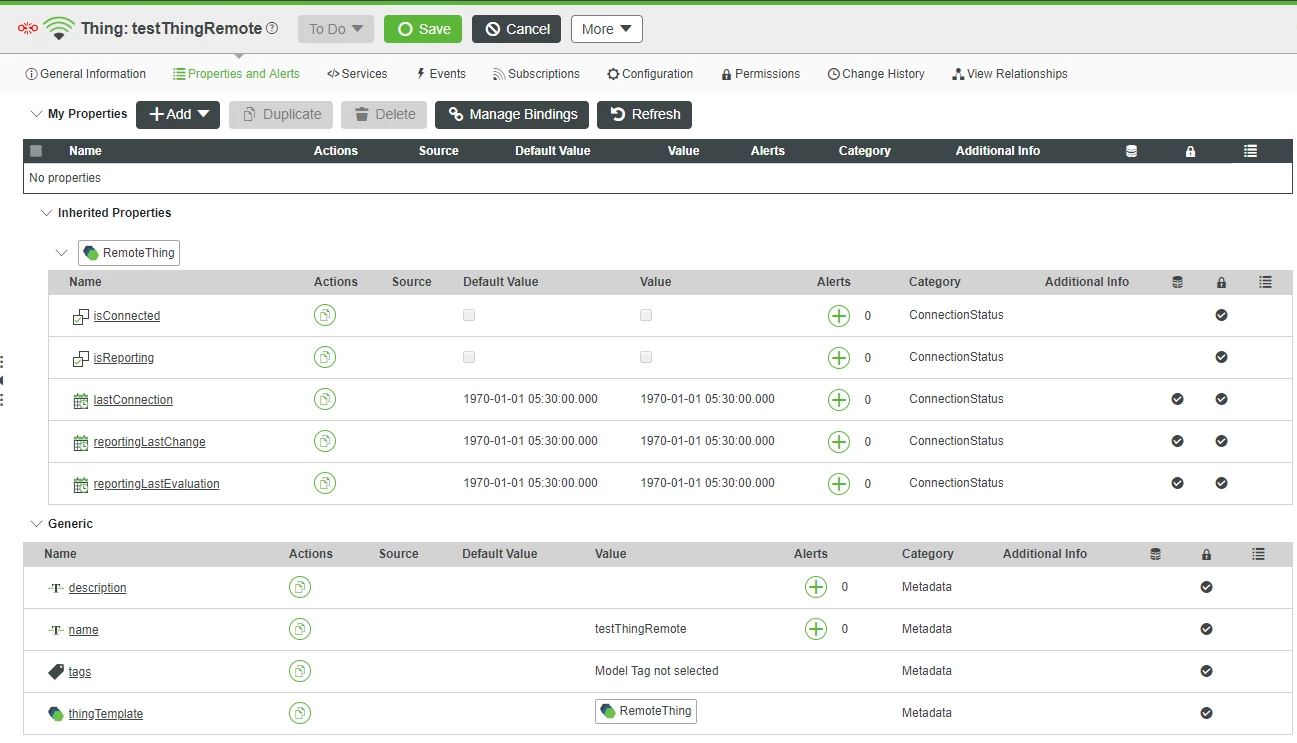Add an alert to reportingLastEvaluation property
1297x743 pixels.
tap(838, 484)
